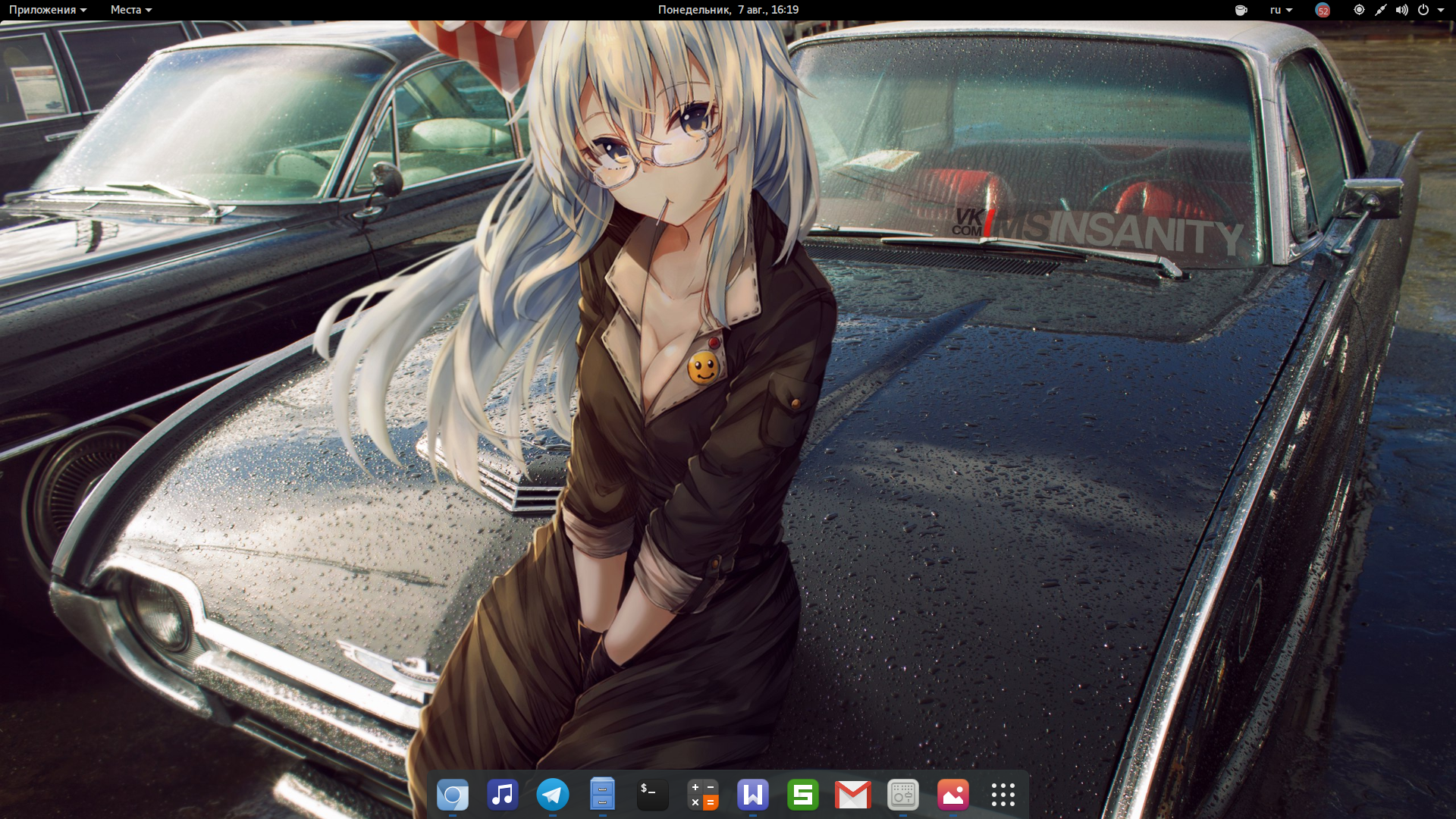Show all applications grid

coord(1003,795)
